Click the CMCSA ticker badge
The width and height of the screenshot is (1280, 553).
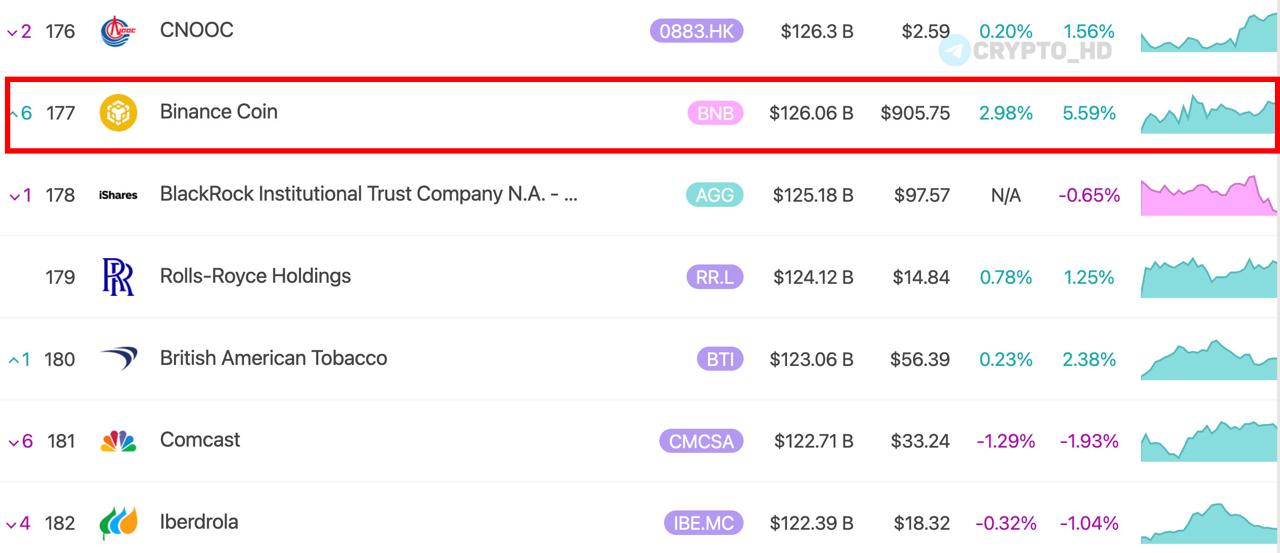coord(701,441)
